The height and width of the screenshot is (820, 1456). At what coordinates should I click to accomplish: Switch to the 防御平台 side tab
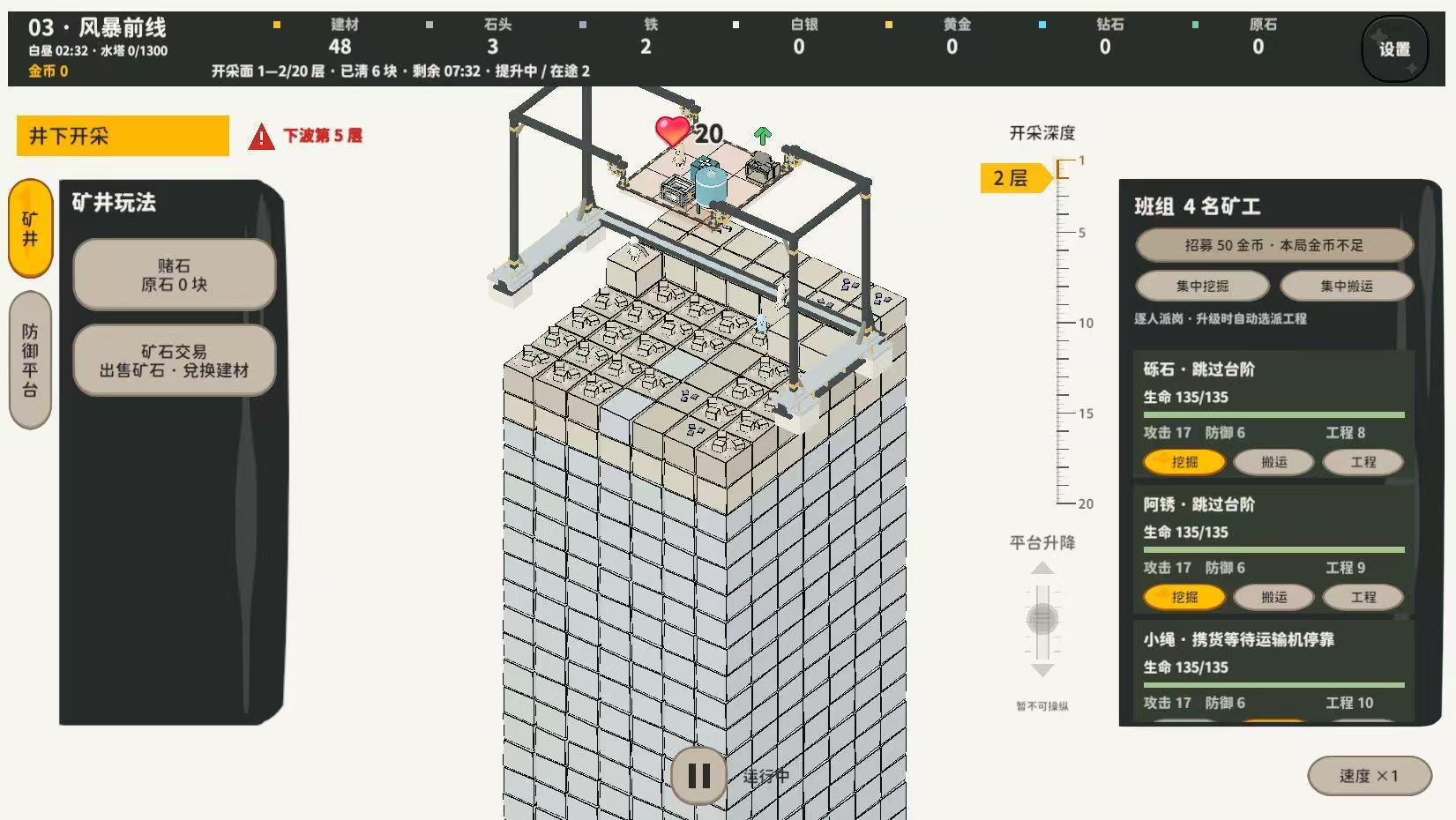coord(30,360)
